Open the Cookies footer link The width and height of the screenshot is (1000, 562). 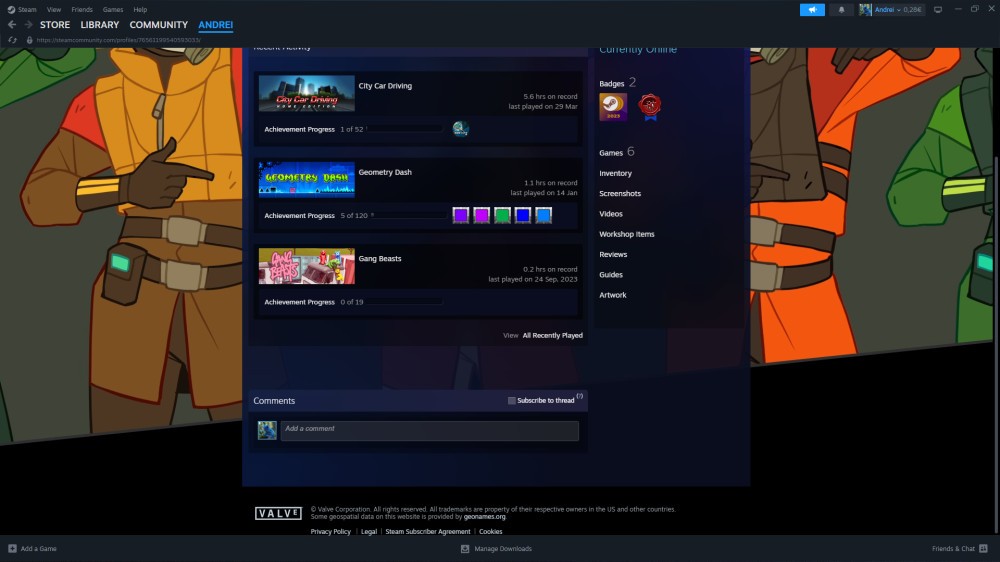(x=490, y=531)
